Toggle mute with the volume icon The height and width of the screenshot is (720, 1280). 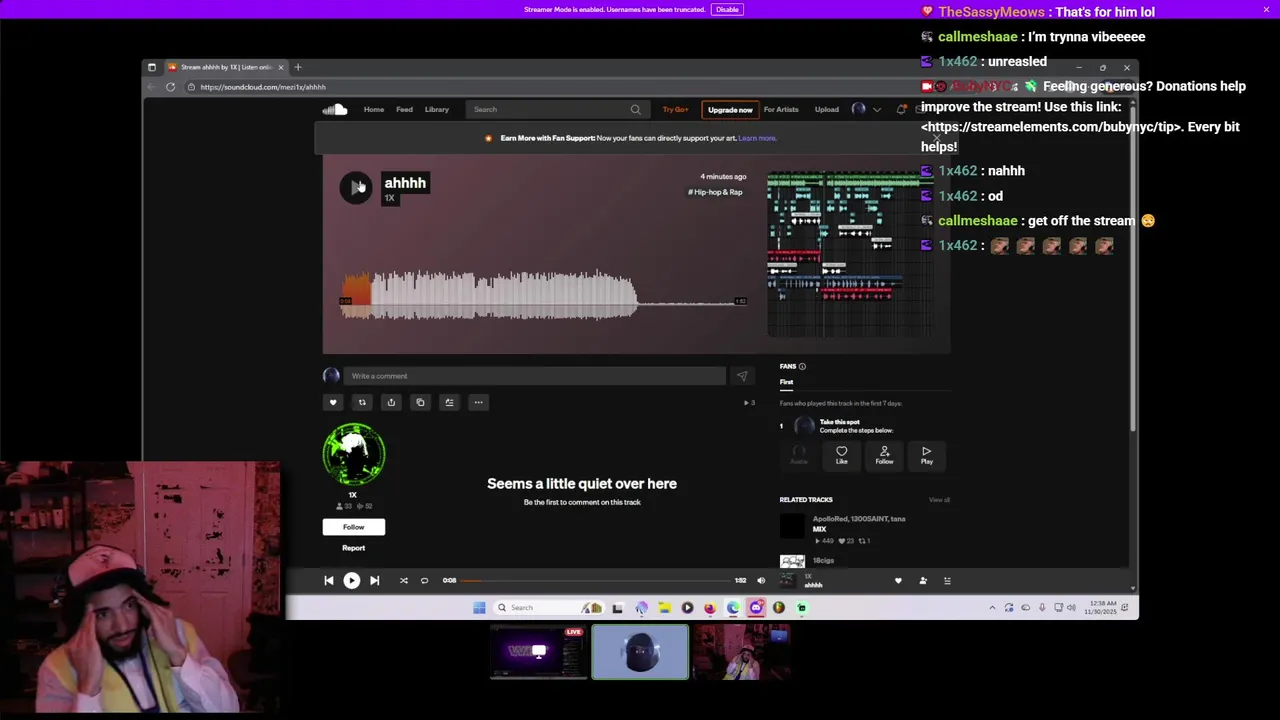(761, 580)
